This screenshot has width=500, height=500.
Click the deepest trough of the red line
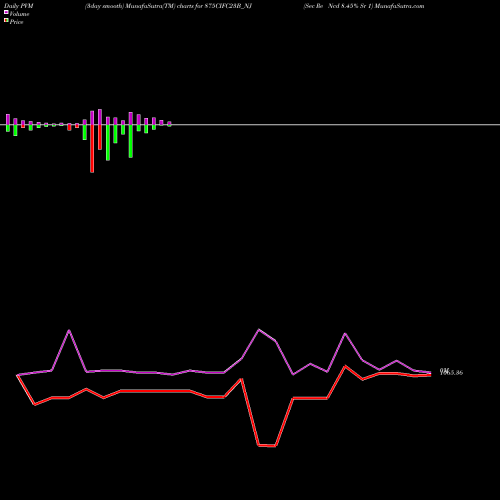[x=267, y=446]
